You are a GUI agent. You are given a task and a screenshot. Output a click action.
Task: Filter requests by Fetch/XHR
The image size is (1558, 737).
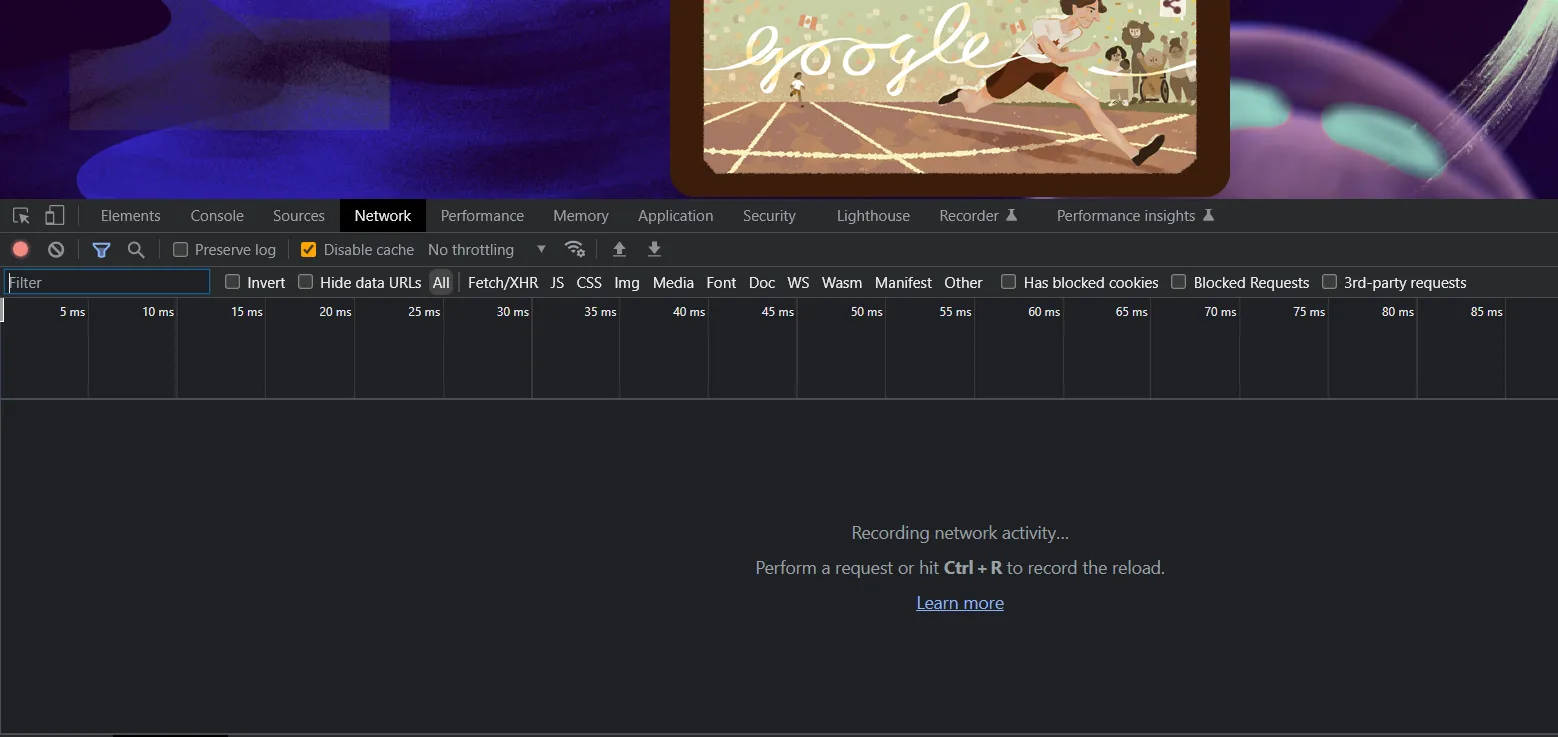pos(503,283)
